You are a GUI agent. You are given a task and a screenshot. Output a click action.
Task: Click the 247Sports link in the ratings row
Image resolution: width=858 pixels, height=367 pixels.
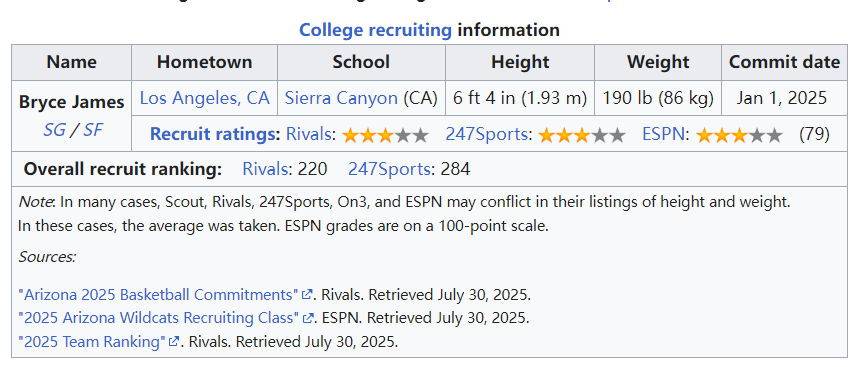click(487, 134)
